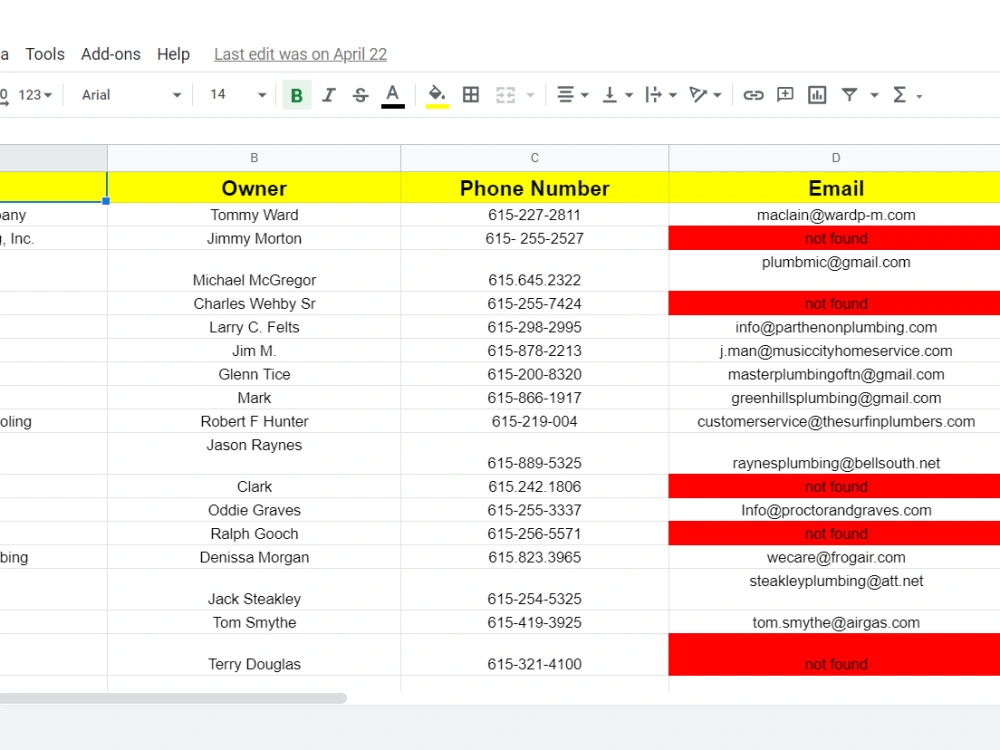Viewport: 1000px width, 750px height.
Task: Create a filter on the data
Action: (x=849, y=94)
